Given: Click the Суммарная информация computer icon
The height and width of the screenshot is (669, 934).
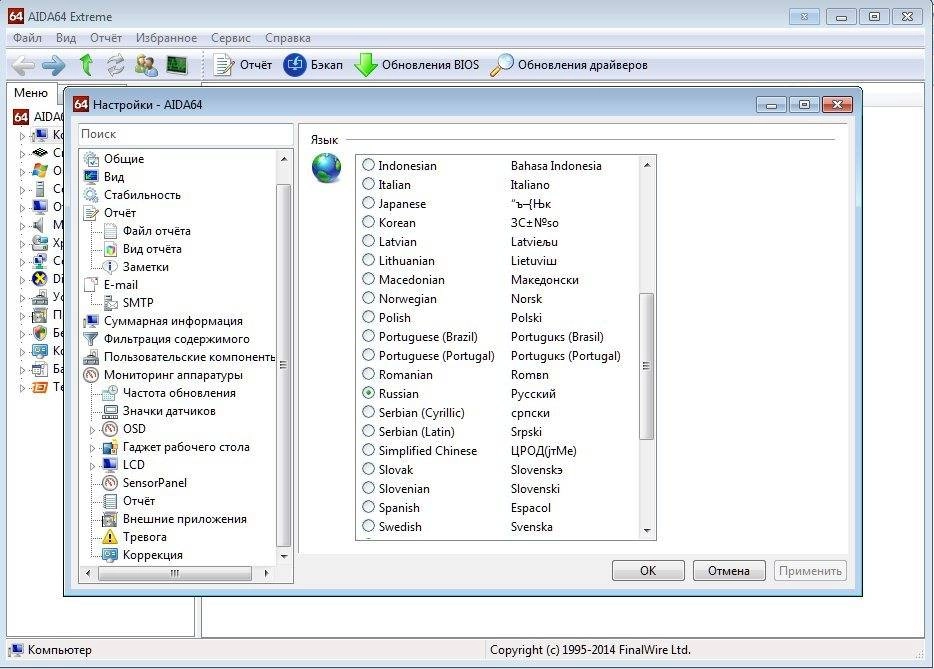Looking at the screenshot, I should click(91, 321).
